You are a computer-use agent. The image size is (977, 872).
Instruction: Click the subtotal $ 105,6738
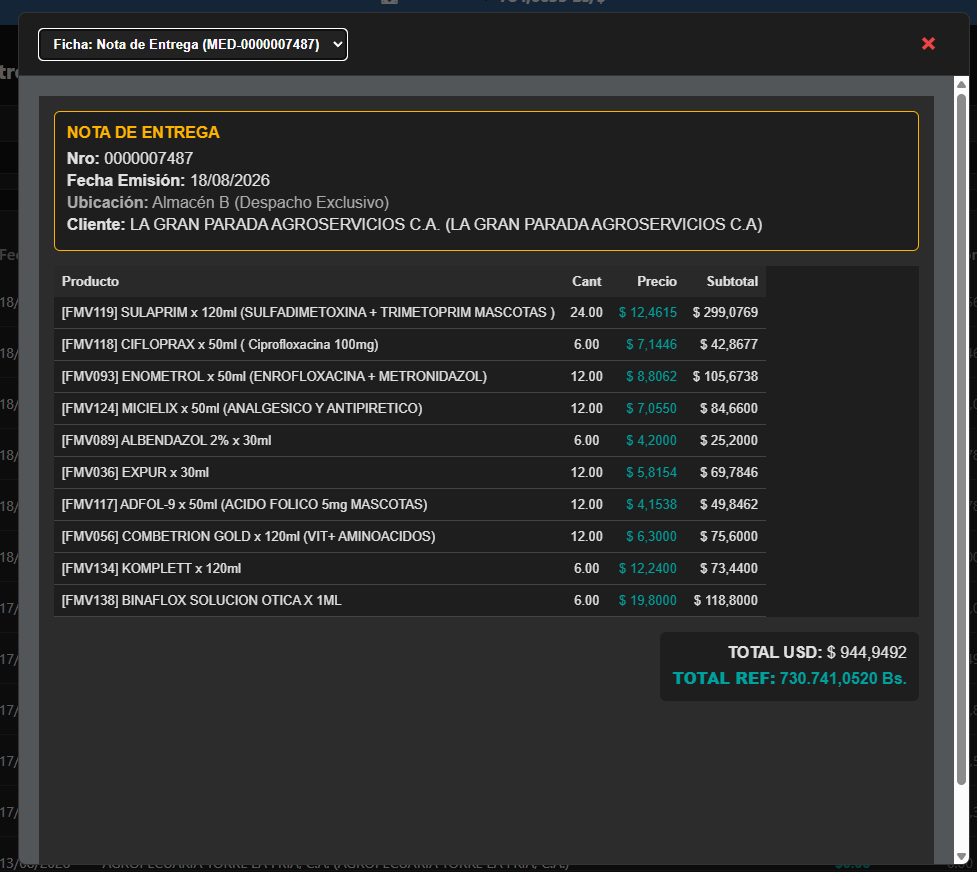[x=725, y=376]
